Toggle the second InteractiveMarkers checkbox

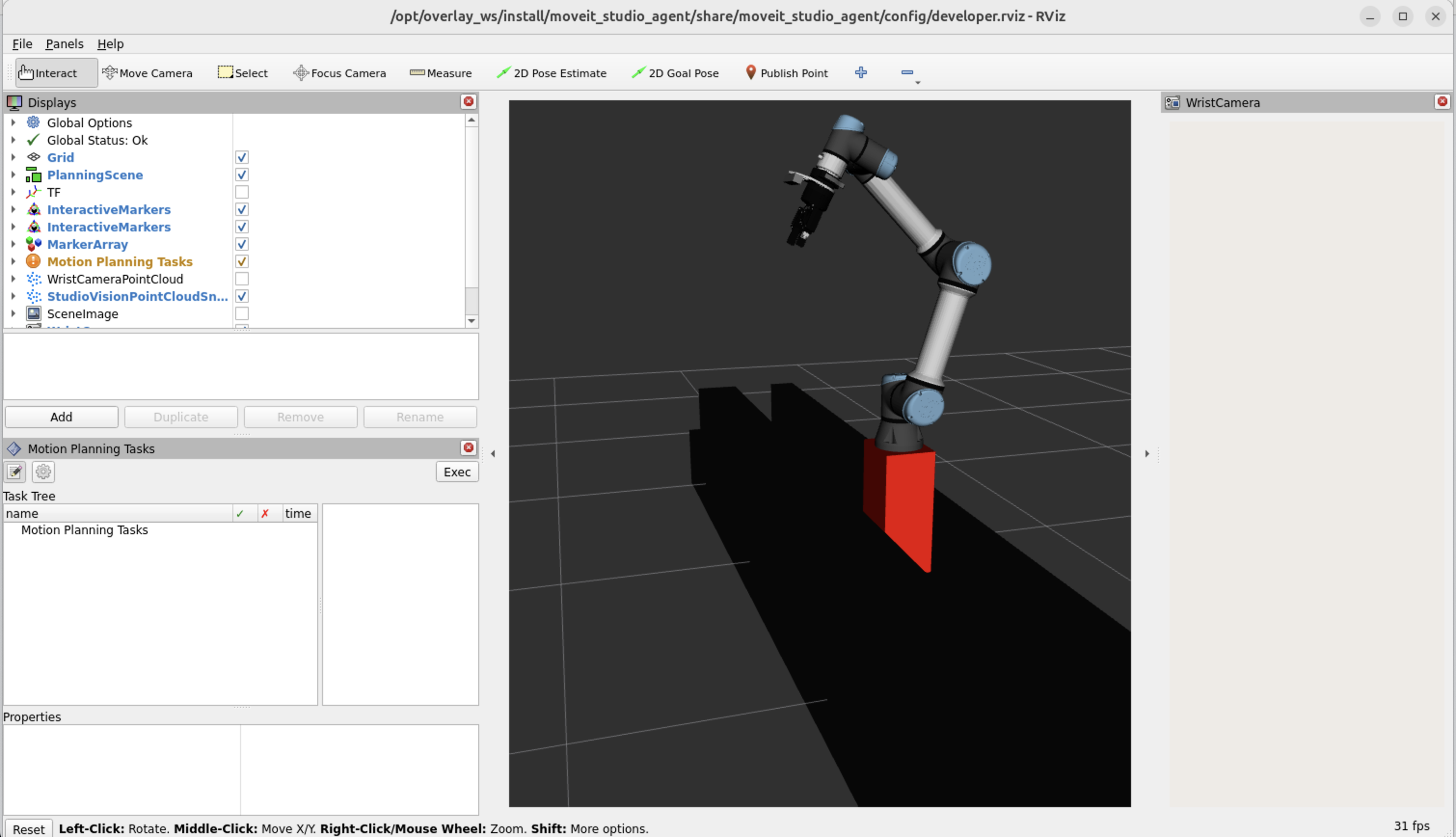pos(242,227)
